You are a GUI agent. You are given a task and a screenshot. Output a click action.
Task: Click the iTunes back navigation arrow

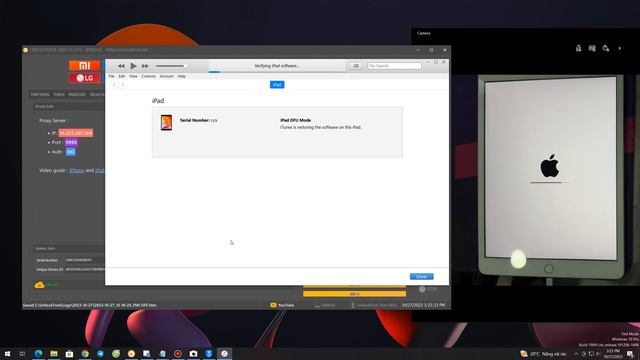pyautogui.click(x=114, y=84)
